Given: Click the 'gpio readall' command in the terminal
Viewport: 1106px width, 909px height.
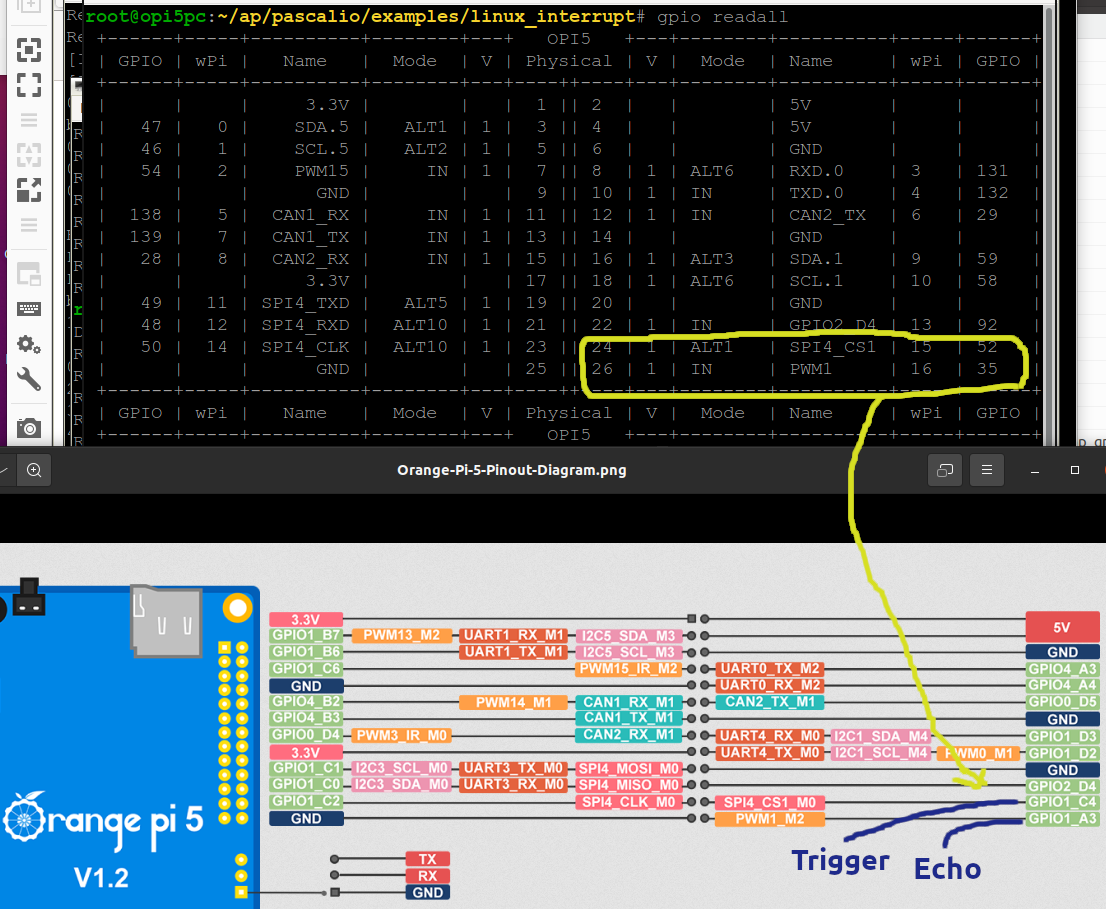Looking at the screenshot, I should pyautogui.click(x=722, y=17).
